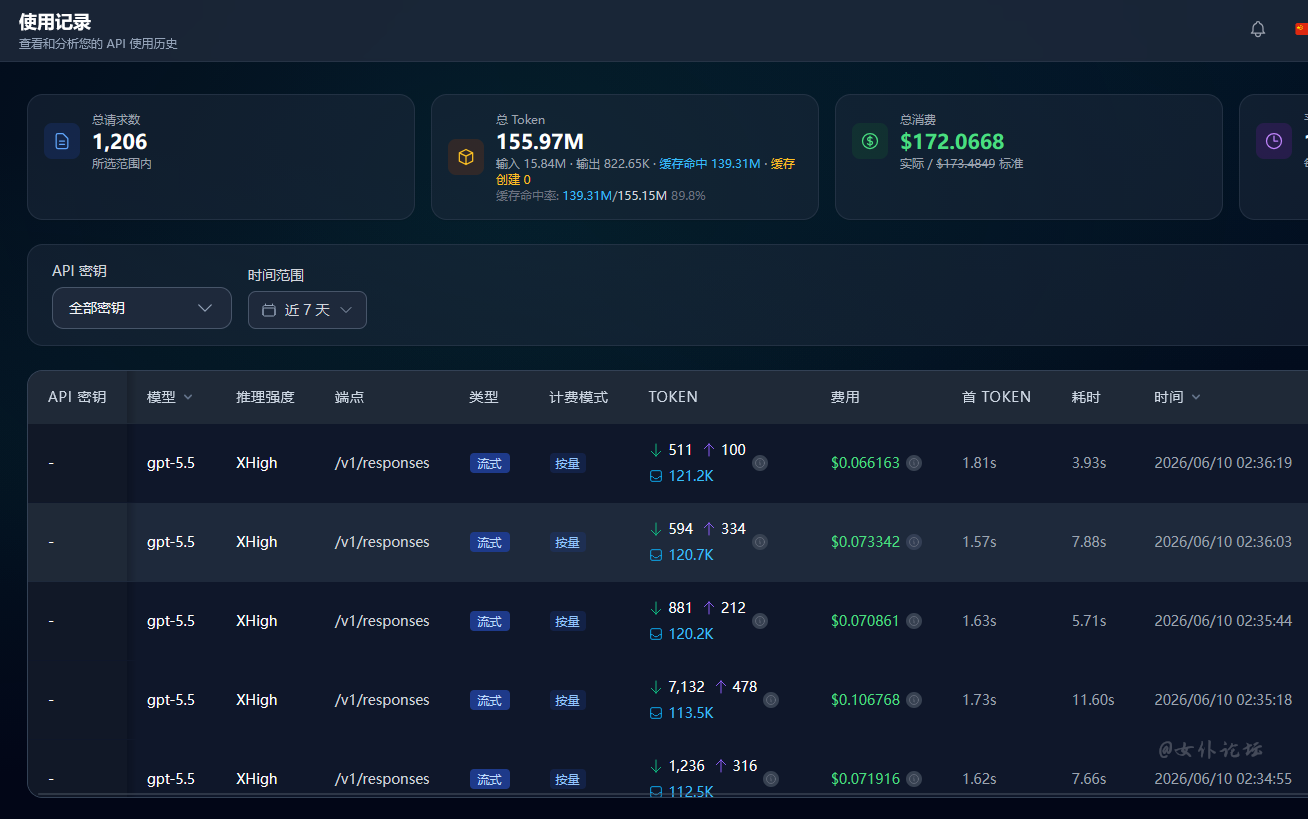Screen dimensions: 1308x819
Task: Click the output arrow icon beside 478
Action: (x=720, y=687)
